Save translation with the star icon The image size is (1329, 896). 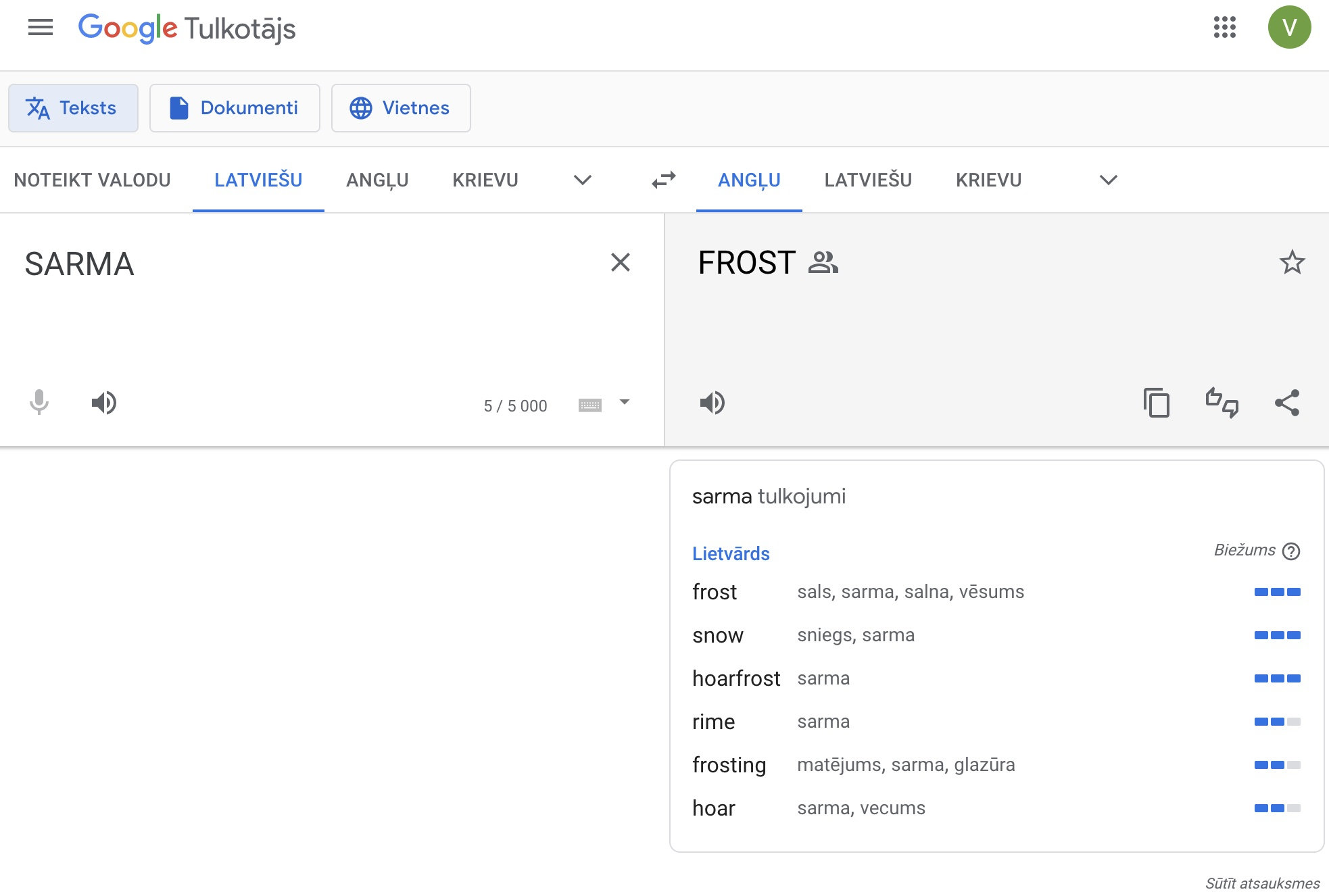coord(1292,262)
